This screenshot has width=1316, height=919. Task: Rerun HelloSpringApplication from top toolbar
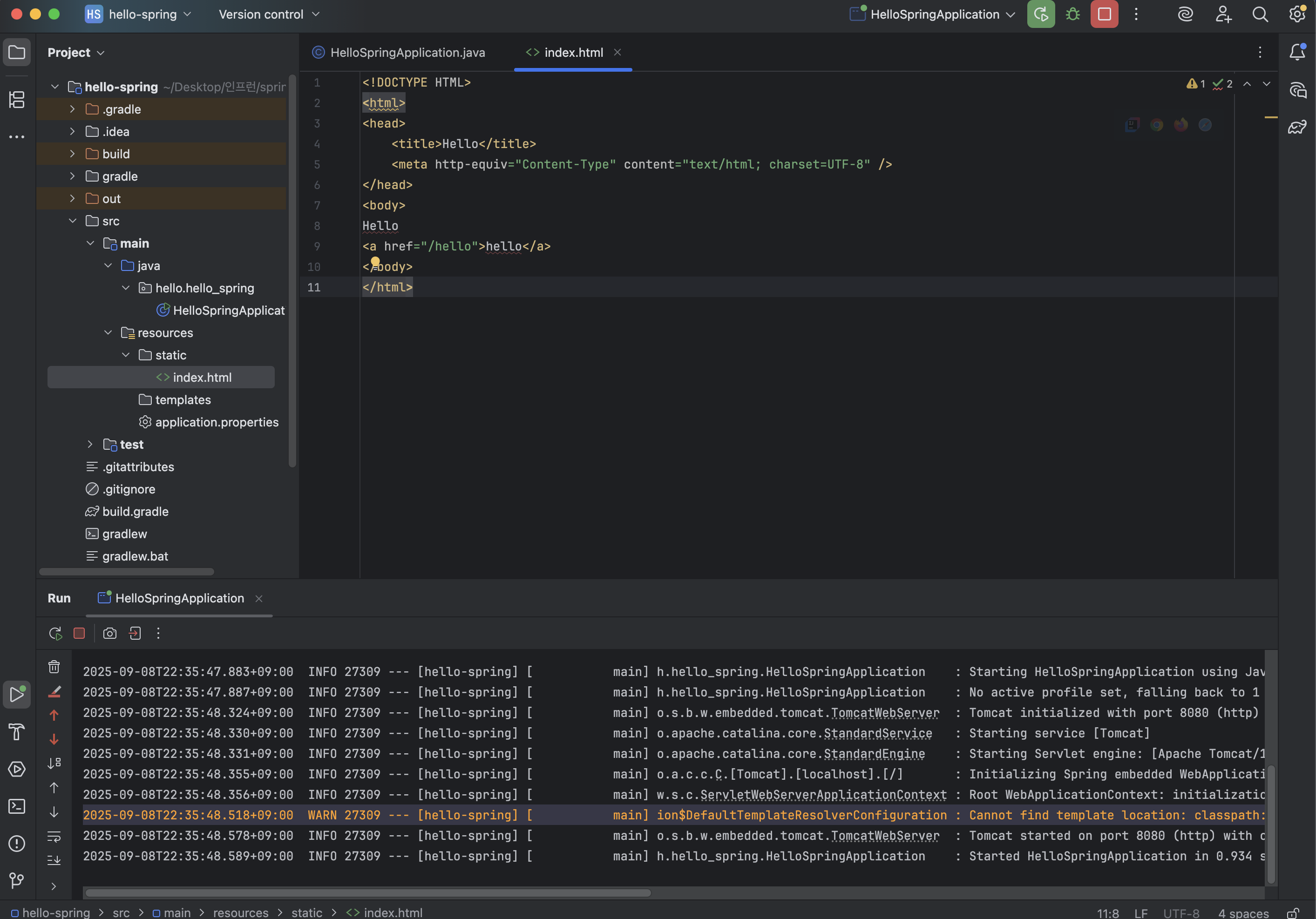pyautogui.click(x=1040, y=14)
